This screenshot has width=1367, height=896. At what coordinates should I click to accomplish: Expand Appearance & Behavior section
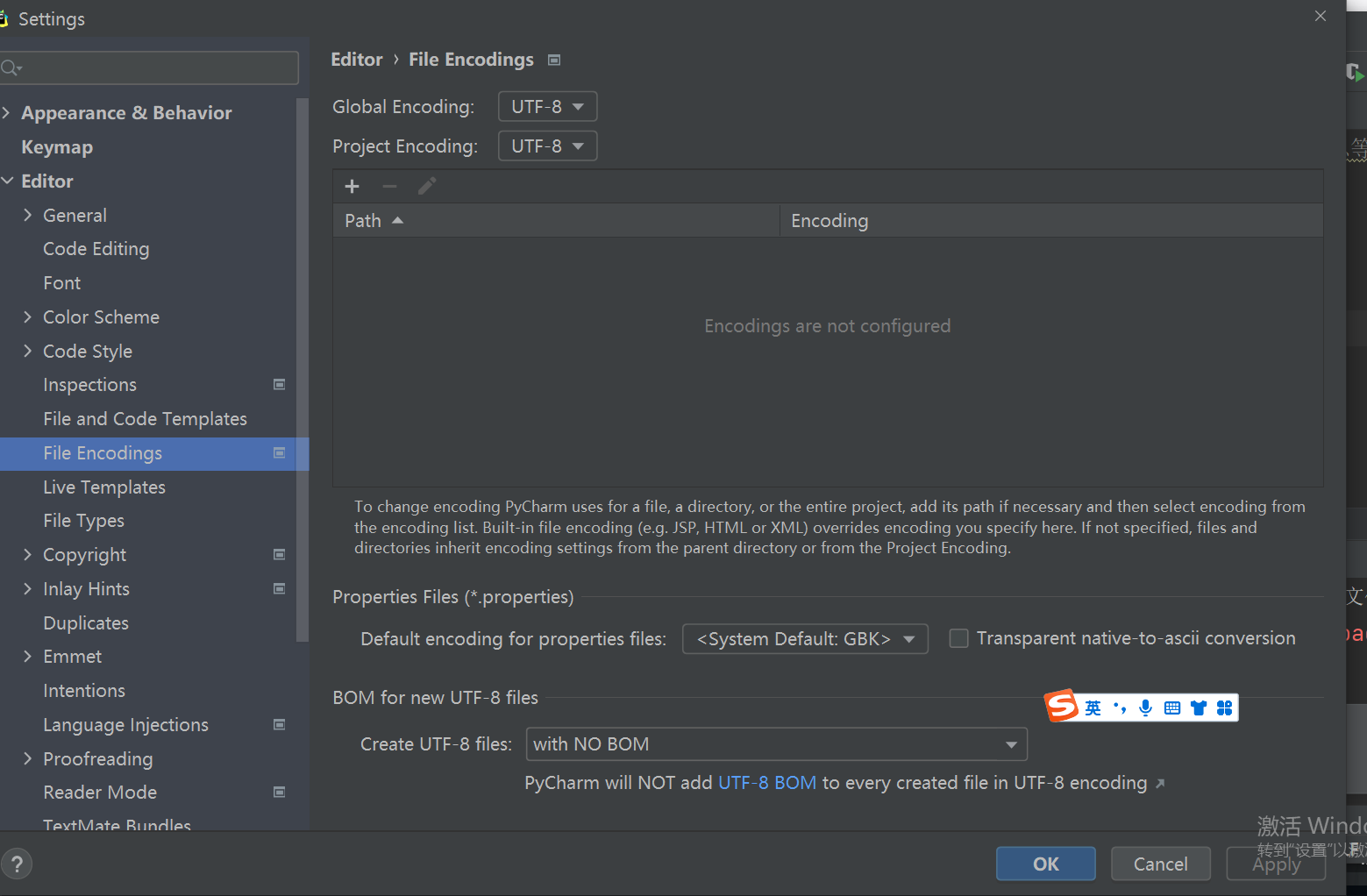click(x=7, y=112)
